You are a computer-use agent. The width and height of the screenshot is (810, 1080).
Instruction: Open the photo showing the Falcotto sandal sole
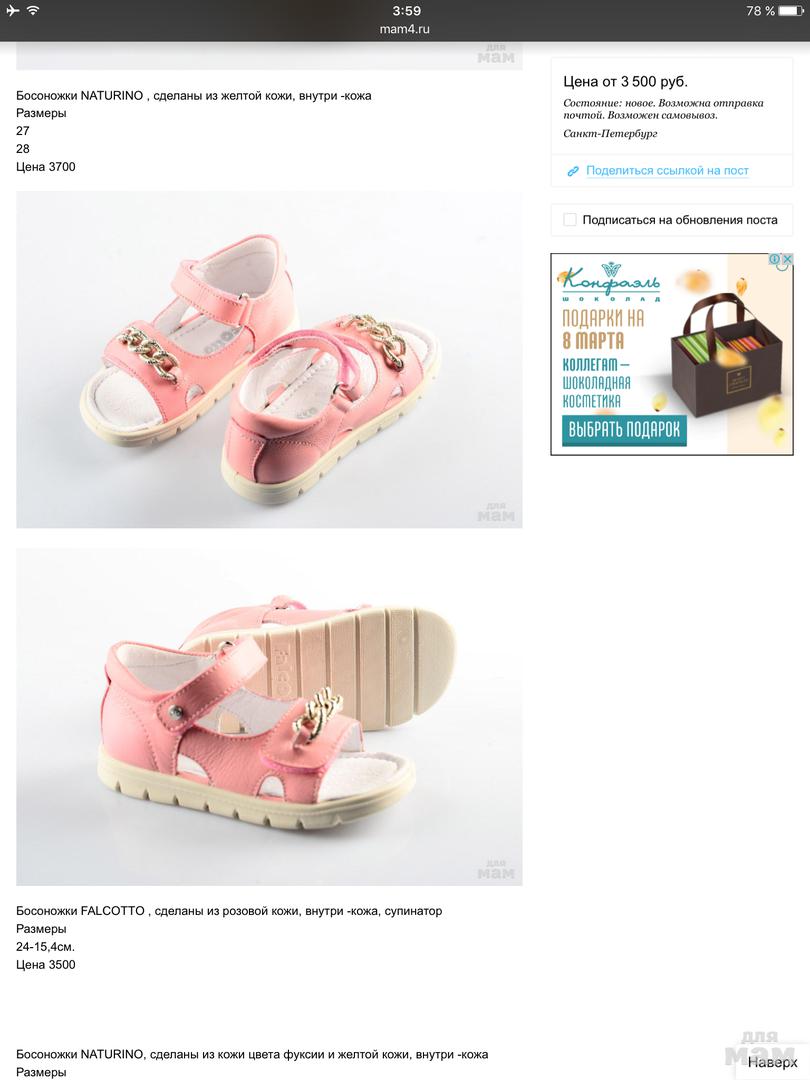pyautogui.click(x=269, y=717)
